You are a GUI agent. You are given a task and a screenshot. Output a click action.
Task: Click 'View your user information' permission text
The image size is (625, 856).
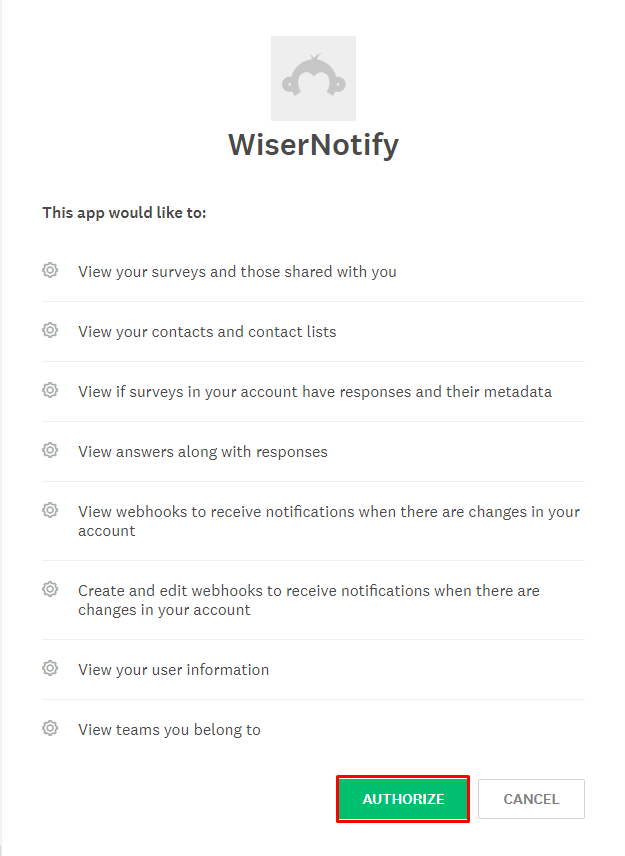pyautogui.click(x=173, y=670)
